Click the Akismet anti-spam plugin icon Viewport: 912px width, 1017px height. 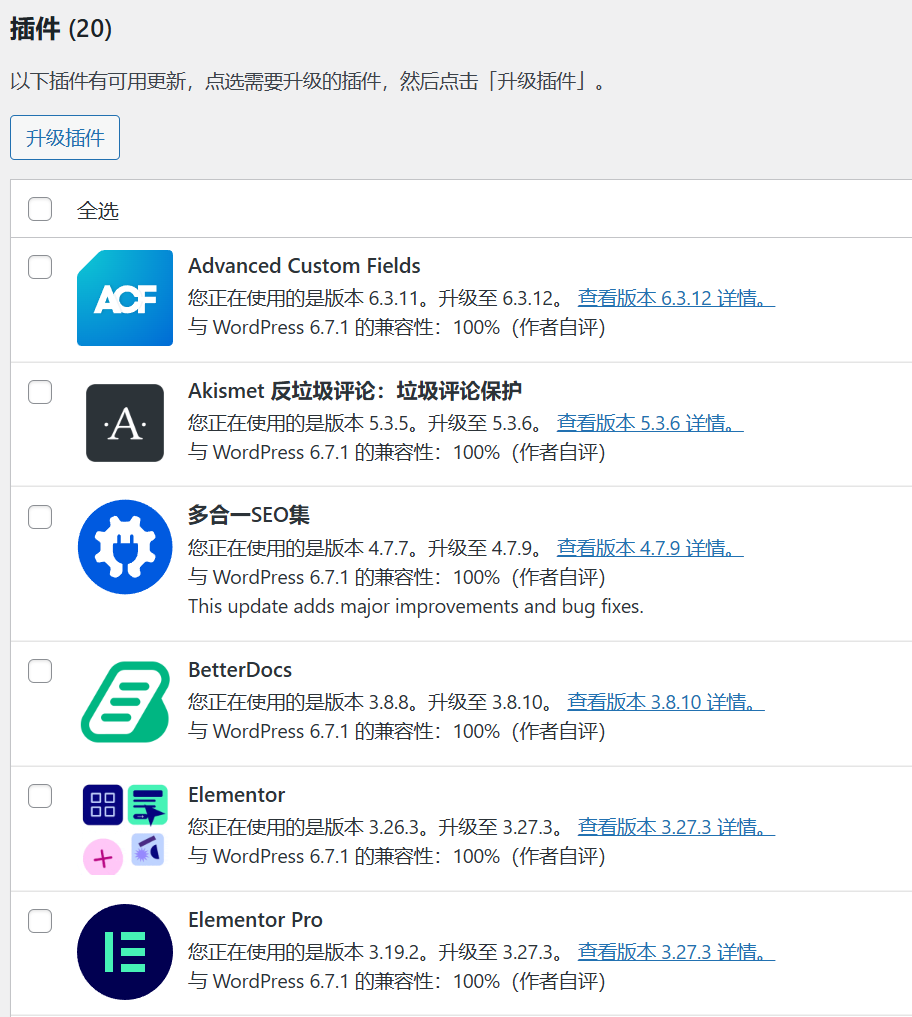click(x=124, y=423)
